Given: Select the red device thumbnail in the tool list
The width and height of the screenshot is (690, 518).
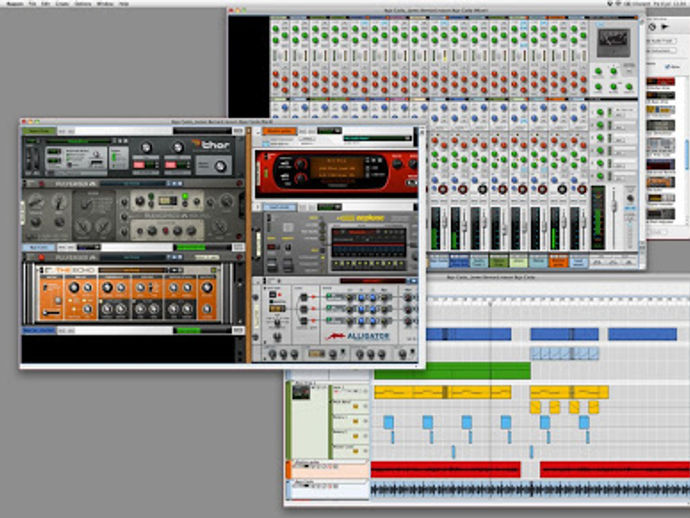Looking at the screenshot, I should pyautogui.click(x=660, y=82).
